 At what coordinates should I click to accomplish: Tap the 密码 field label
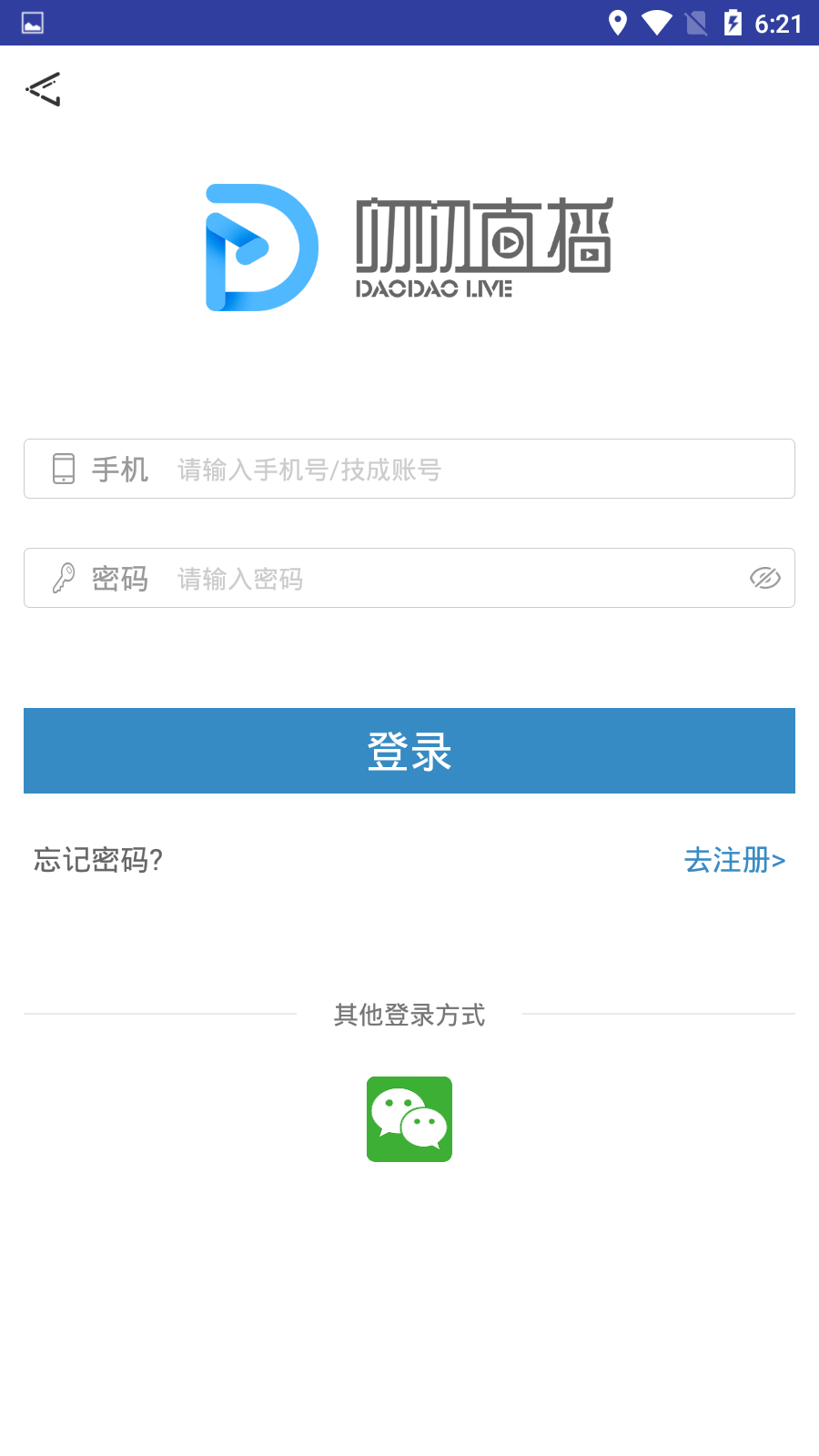[x=120, y=579]
